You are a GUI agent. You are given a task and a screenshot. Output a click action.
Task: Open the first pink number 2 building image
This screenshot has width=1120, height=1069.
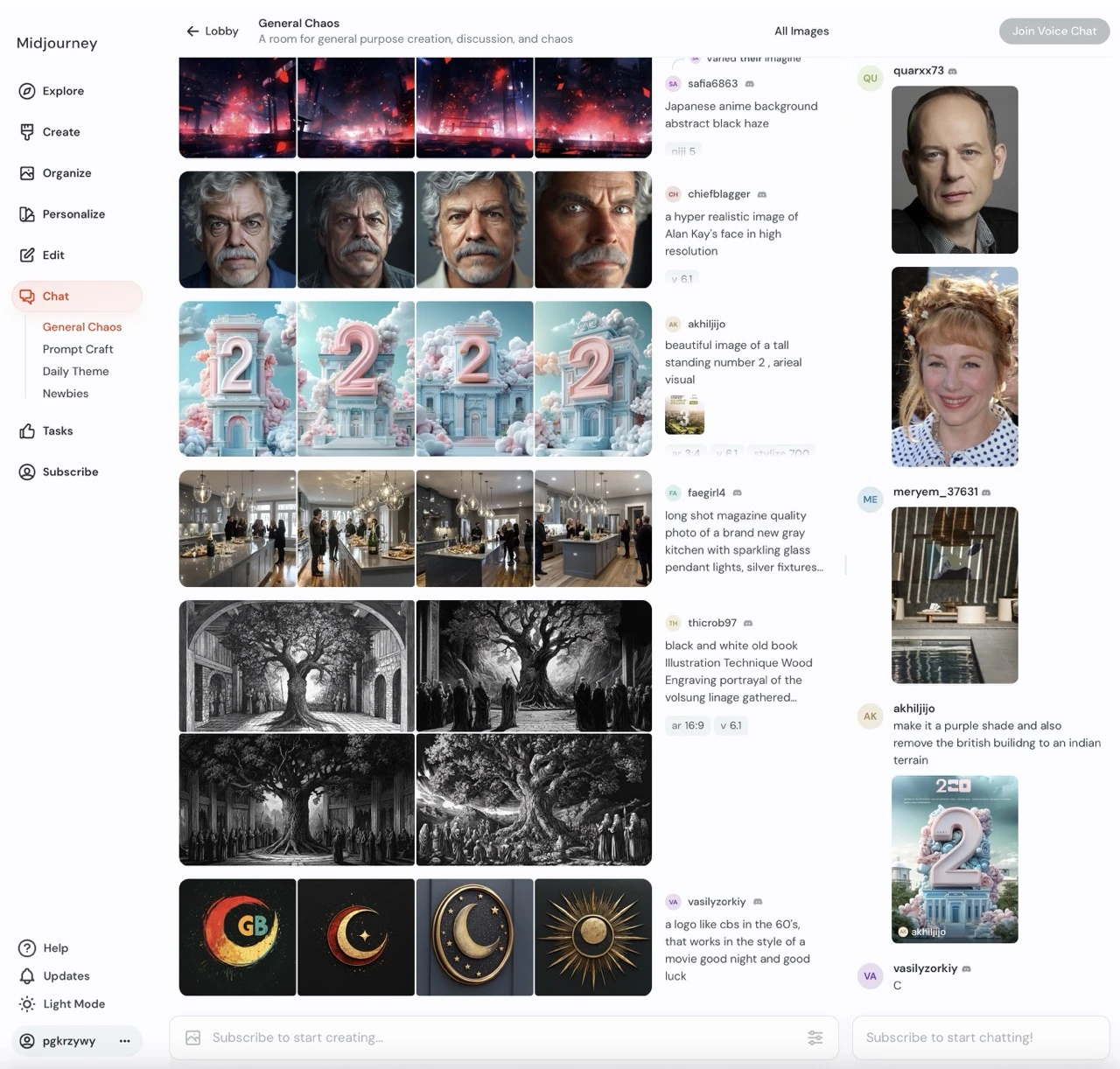pos(237,379)
